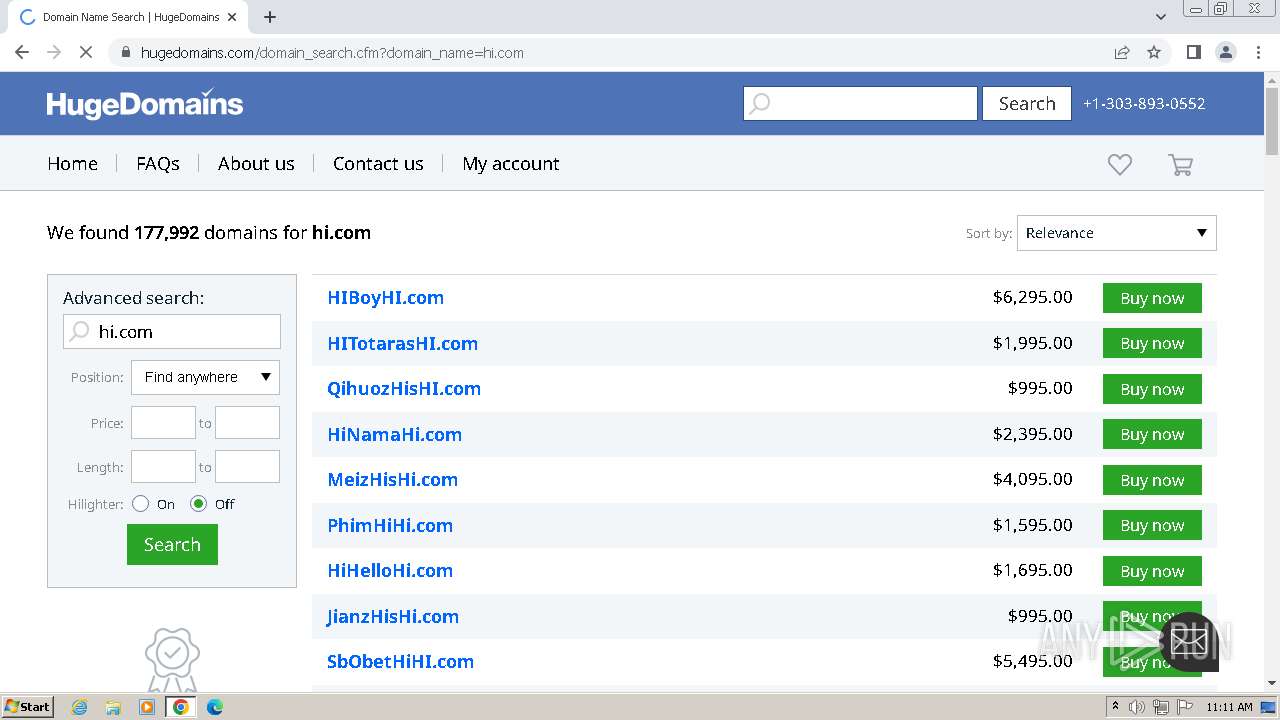Viewport: 1280px width, 720px height.
Task: Buy now PhimHiHi.com
Action: 1152,525
